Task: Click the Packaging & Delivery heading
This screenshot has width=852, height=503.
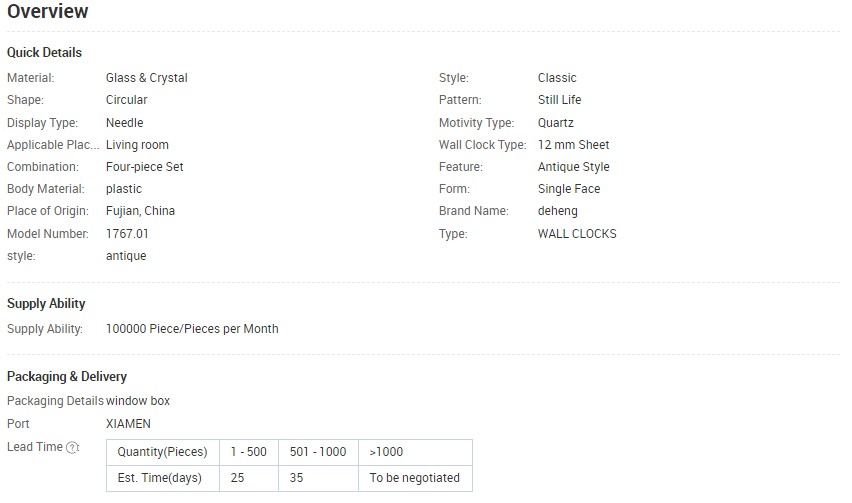Action: pyautogui.click(x=66, y=376)
